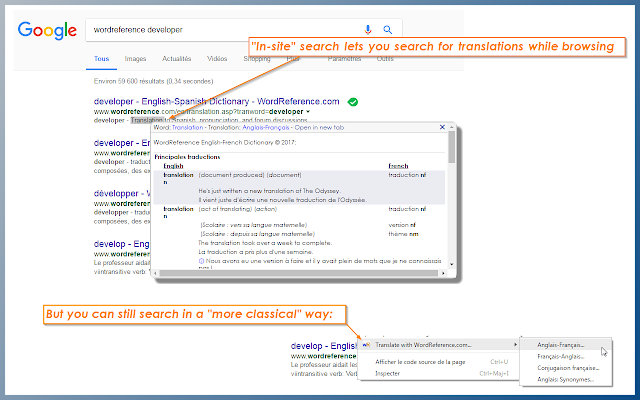
Task: Open the 'Vidéos' tab
Action: (217, 59)
